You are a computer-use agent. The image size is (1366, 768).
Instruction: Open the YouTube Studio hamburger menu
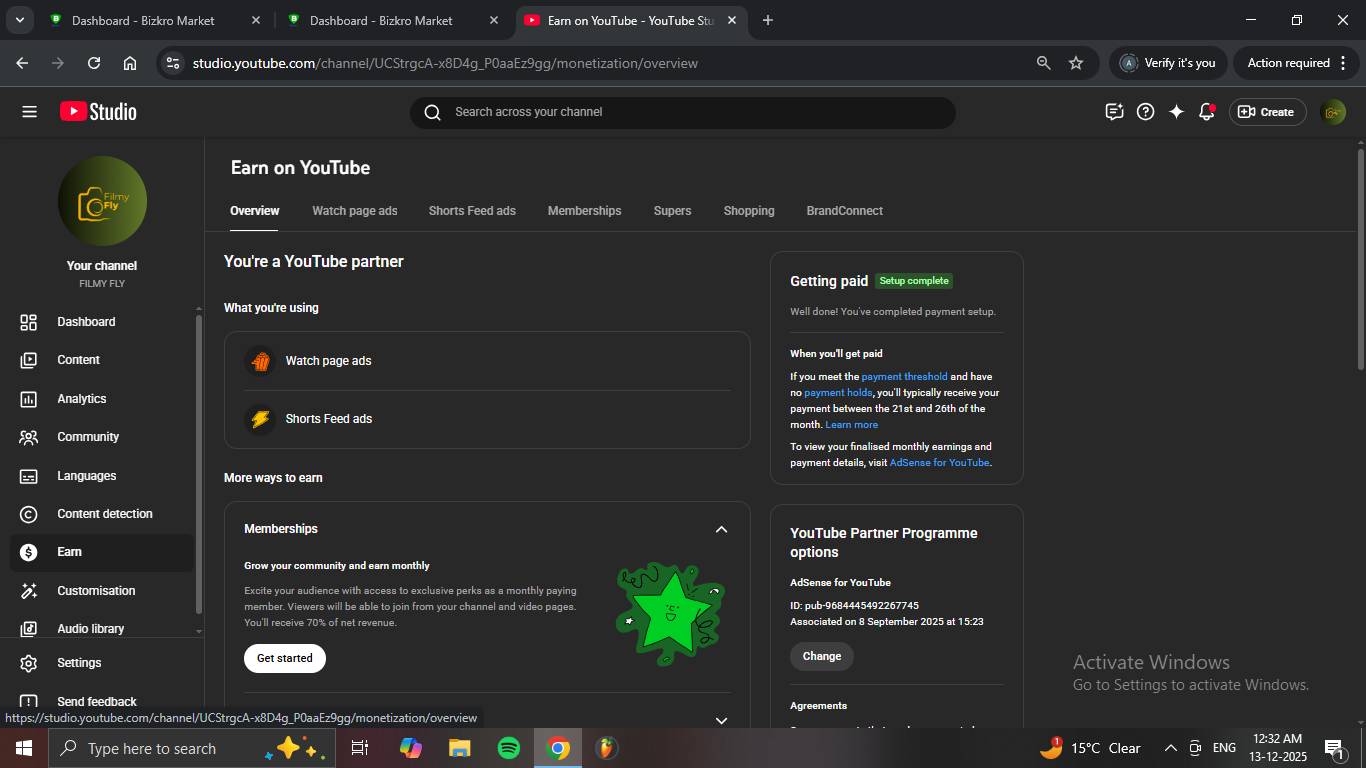29,112
